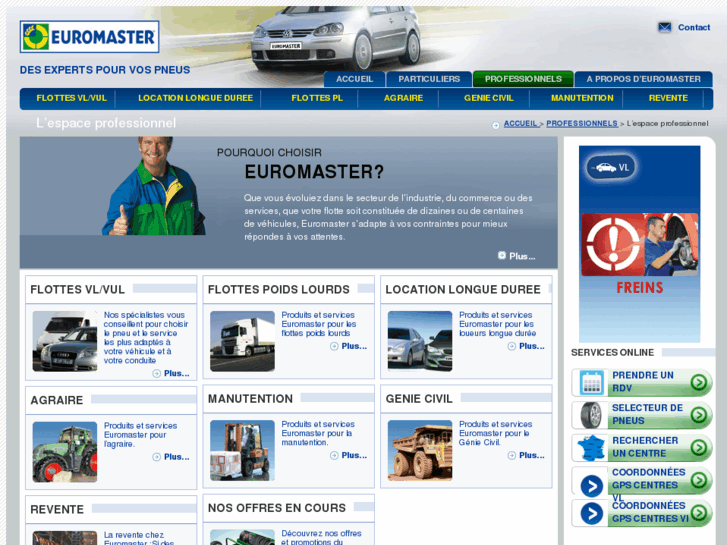Click Plus... under FLOTTES VL/VUL
Image resolution: width=727 pixels, height=545 pixels.
click(x=177, y=373)
